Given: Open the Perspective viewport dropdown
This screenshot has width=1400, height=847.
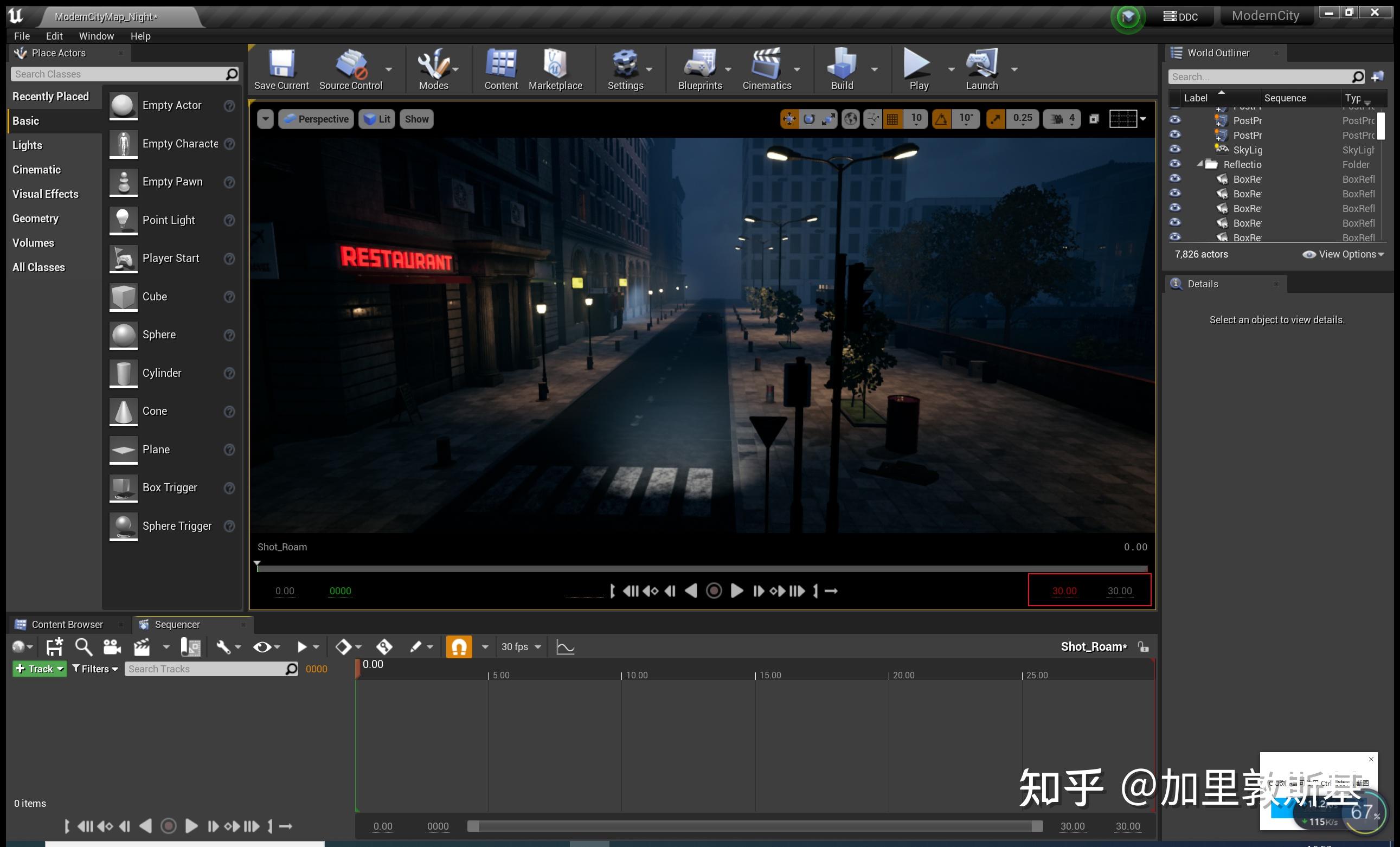Looking at the screenshot, I should pos(316,119).
